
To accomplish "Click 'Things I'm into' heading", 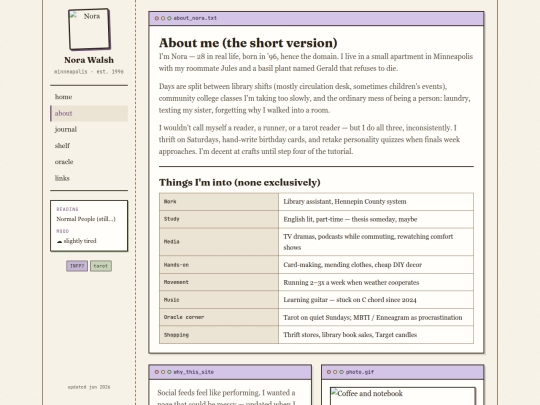I will tap(240, 182).
